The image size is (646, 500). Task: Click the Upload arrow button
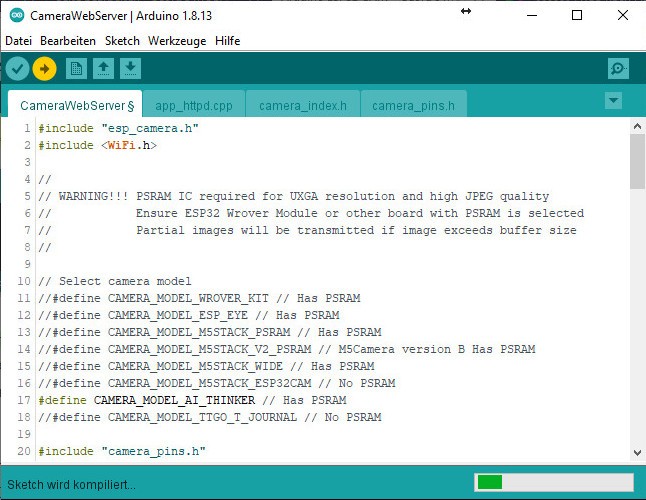(44, 68)
